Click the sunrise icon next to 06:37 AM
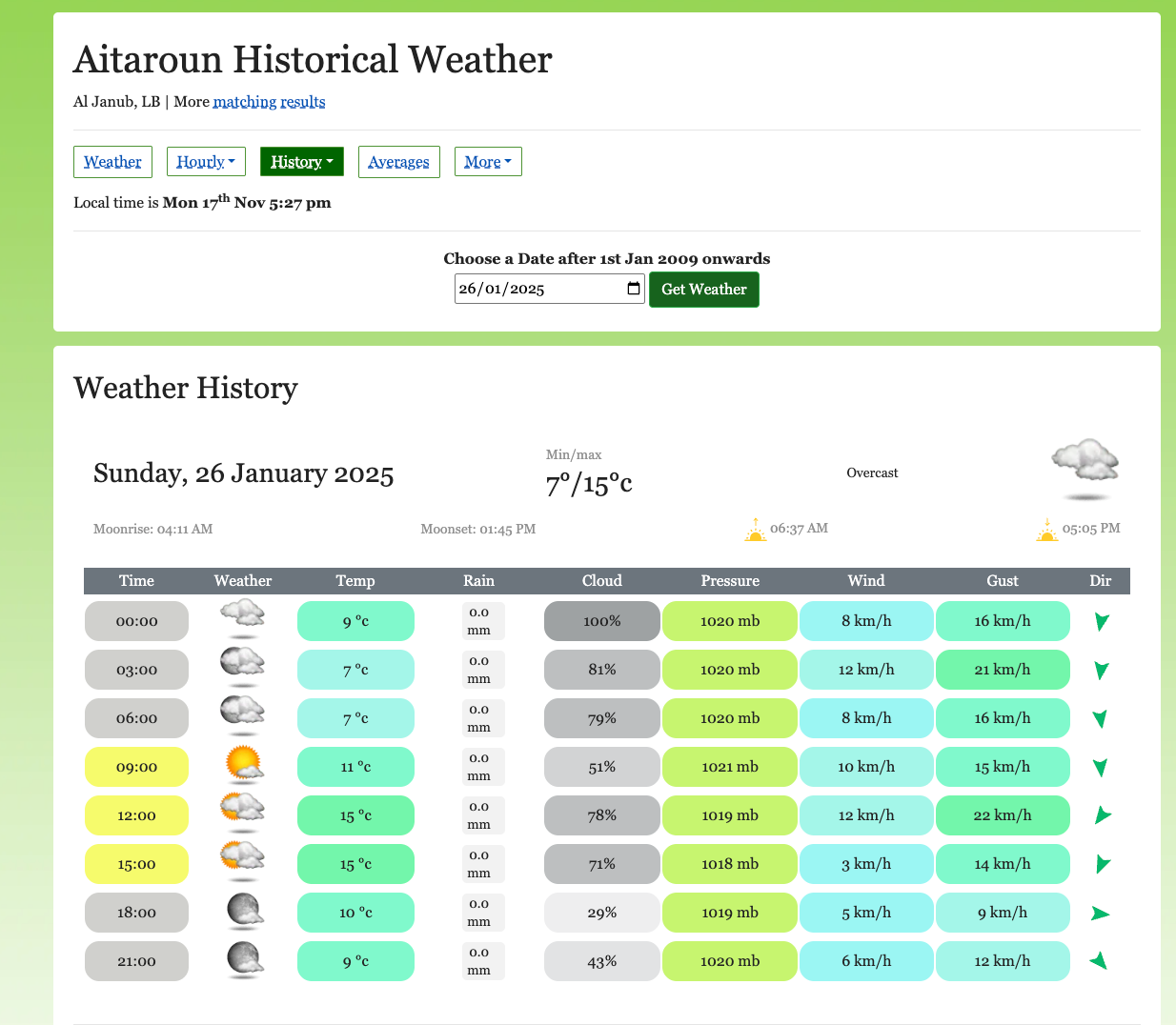 (756, 530)
